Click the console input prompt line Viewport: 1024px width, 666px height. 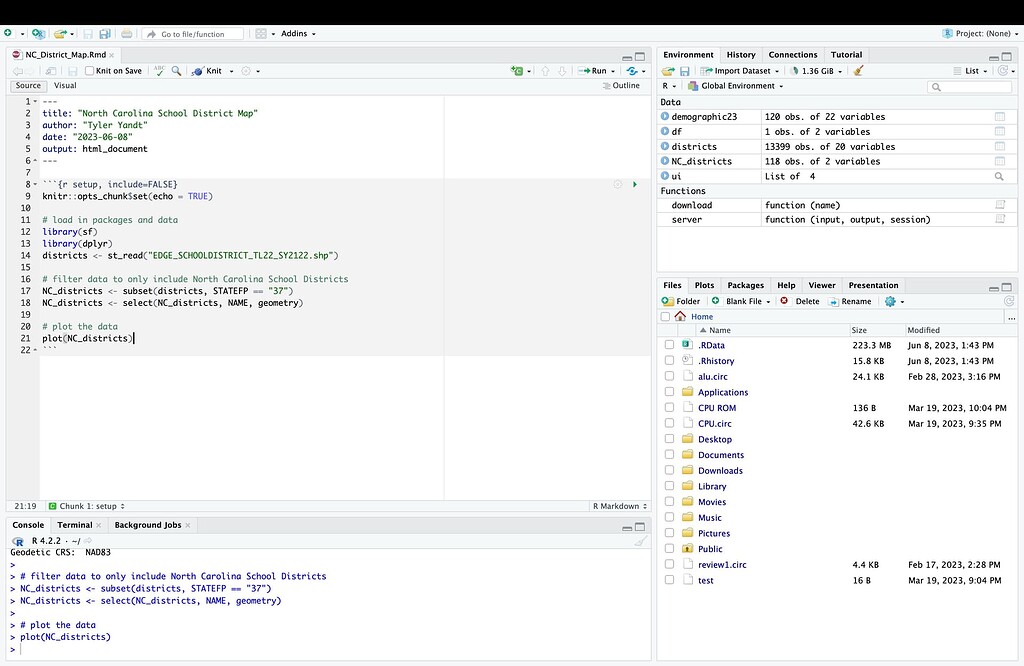point(329,649)
